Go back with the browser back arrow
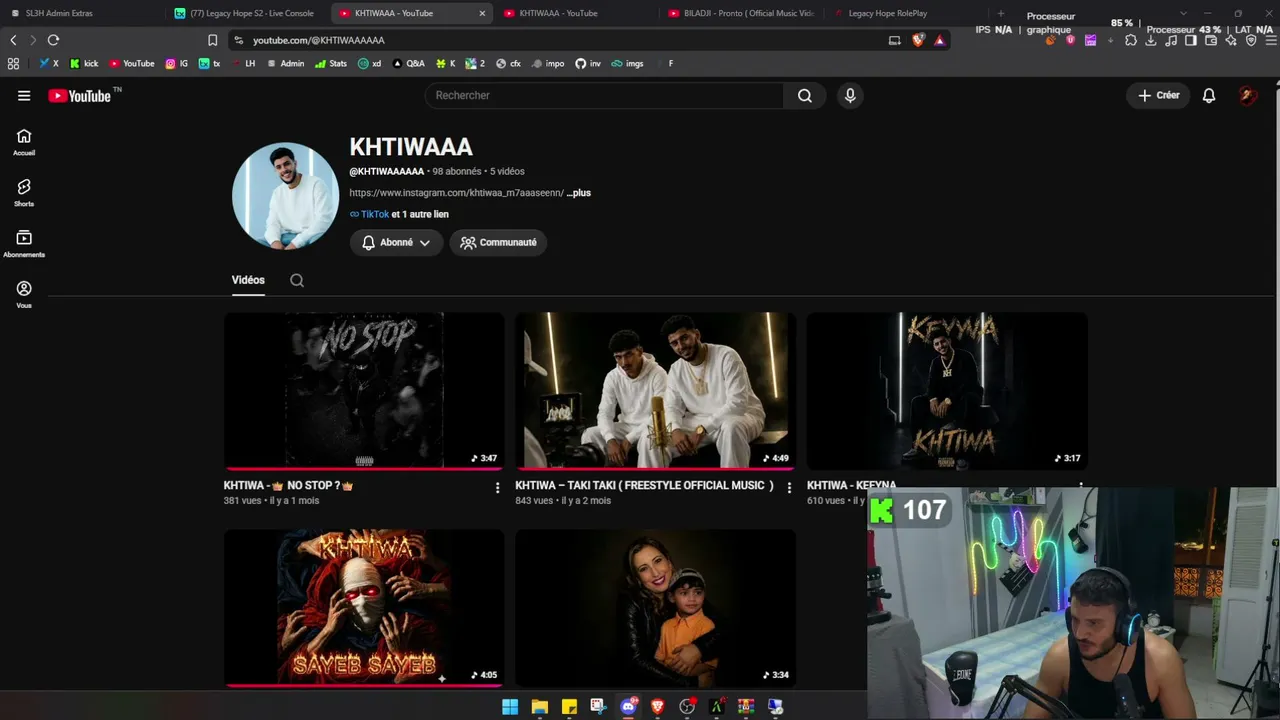The width and height of the screenshot is (1280, 720). (x=13, y=40)
